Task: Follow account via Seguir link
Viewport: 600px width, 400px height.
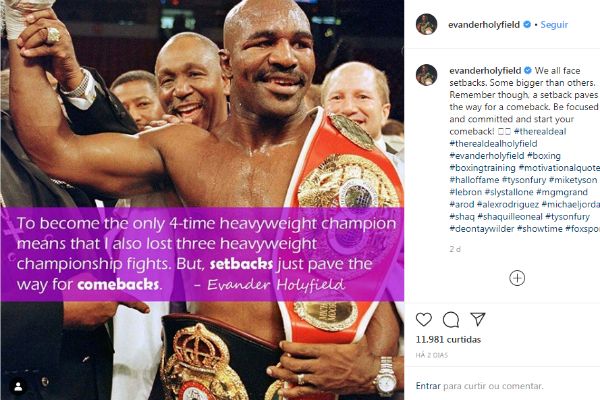Action: click(554, 24)
